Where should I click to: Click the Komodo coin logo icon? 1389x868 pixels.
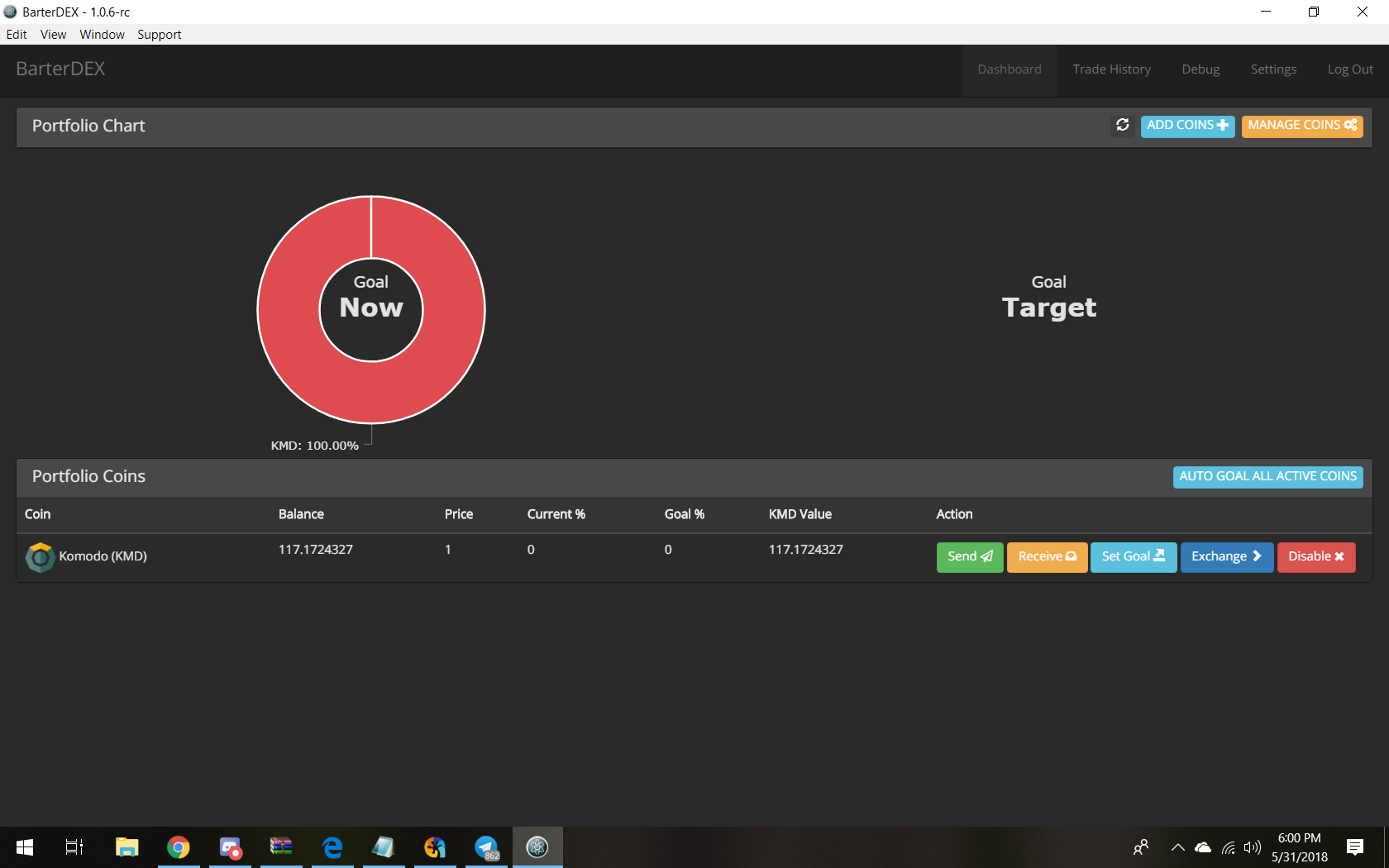pyautogui.click(x=40, y=557)
